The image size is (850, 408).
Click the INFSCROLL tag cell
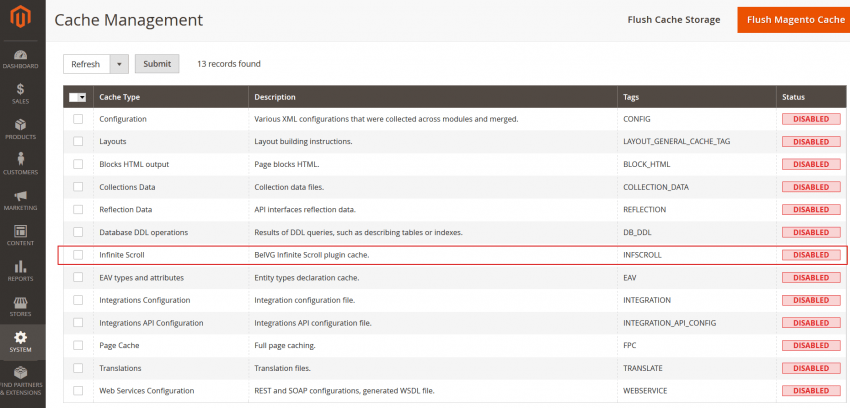click(x=642, y=255)
